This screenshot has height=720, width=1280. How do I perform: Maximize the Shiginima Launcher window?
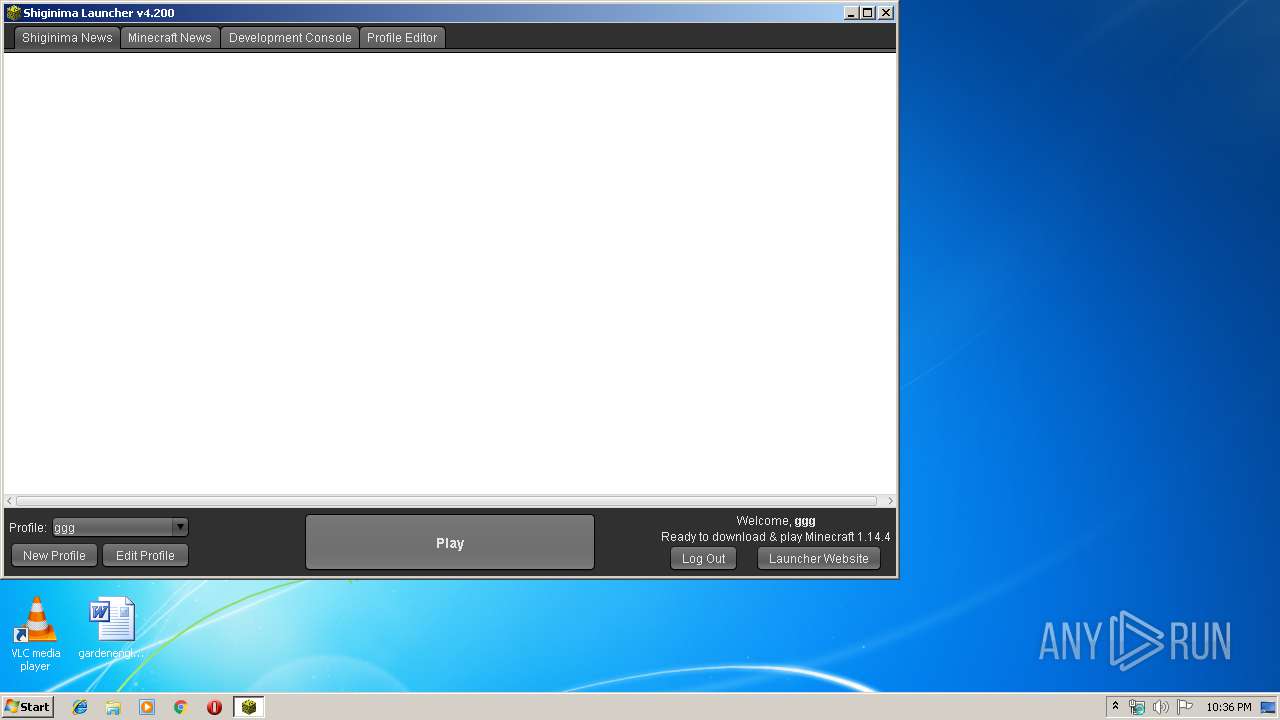(867, 13)
